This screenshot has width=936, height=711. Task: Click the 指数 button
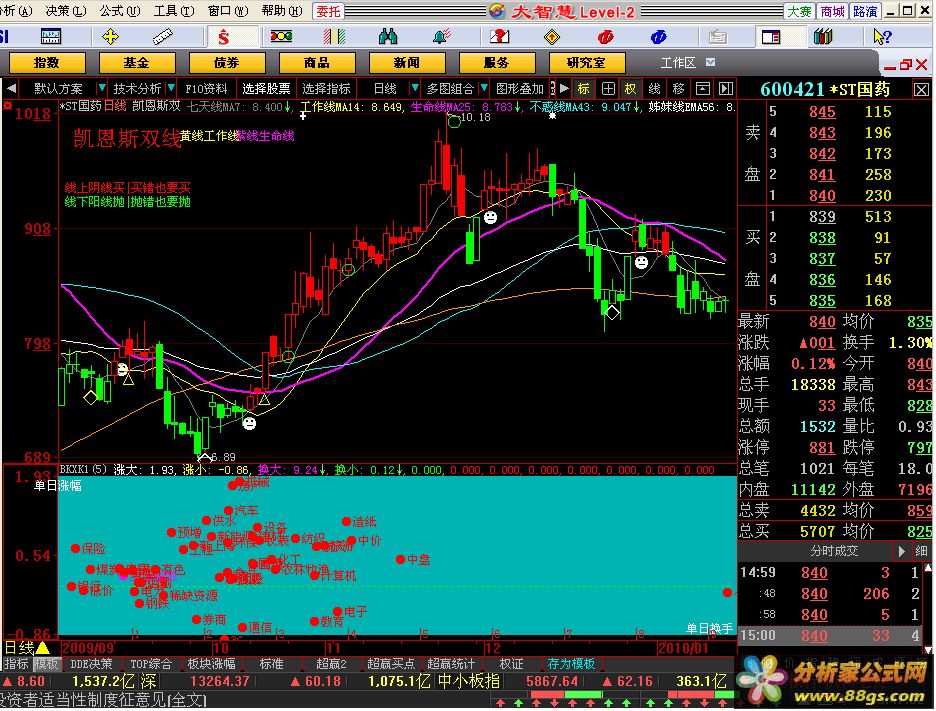pos(47,63)
